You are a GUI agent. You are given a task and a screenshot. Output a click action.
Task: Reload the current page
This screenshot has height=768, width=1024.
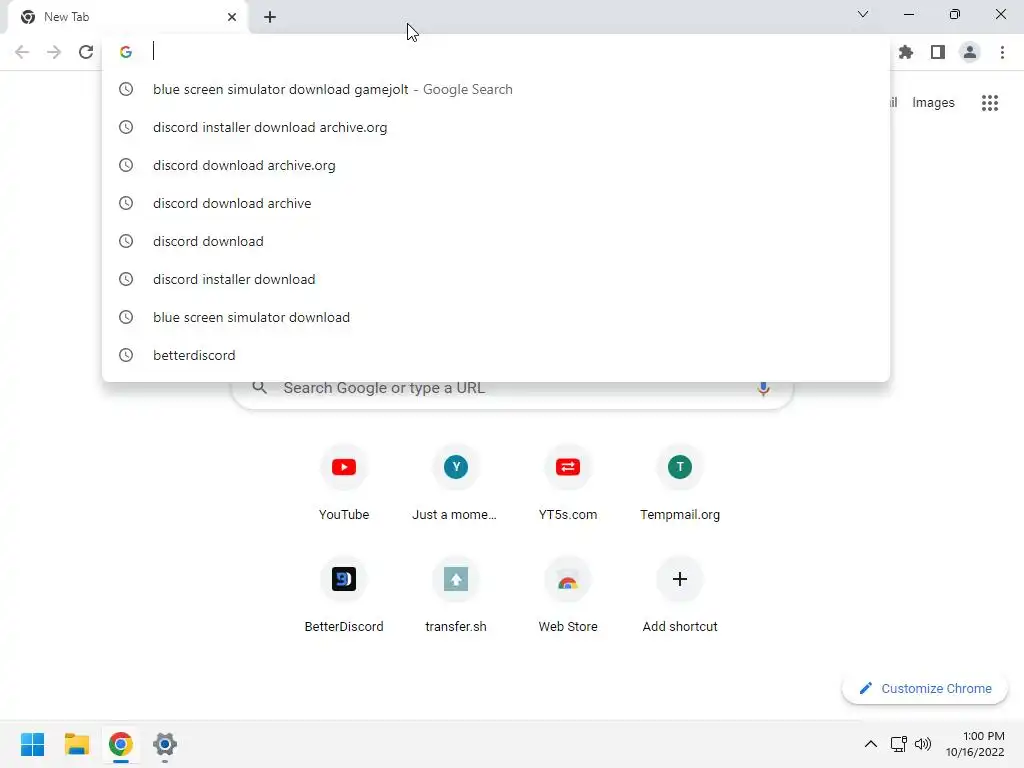click(86, 52)
